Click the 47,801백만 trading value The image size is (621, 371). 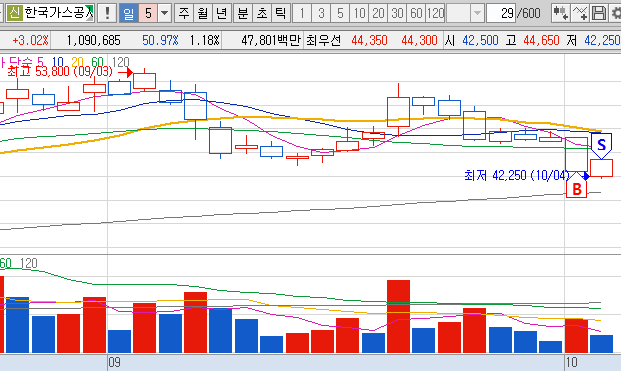coord(271,40)
